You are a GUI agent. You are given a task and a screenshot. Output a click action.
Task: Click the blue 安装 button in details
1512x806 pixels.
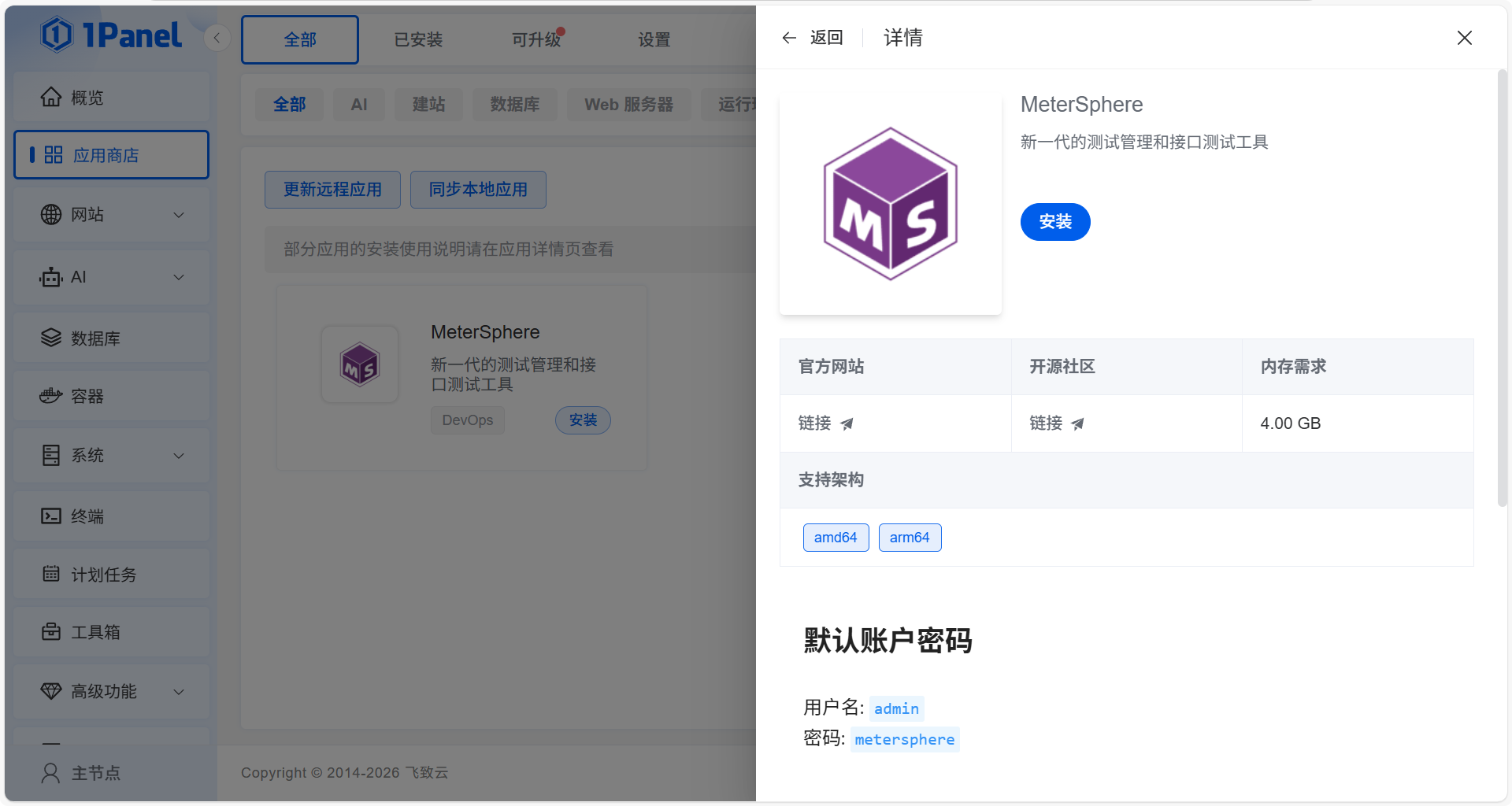[x=1055, y=222]
